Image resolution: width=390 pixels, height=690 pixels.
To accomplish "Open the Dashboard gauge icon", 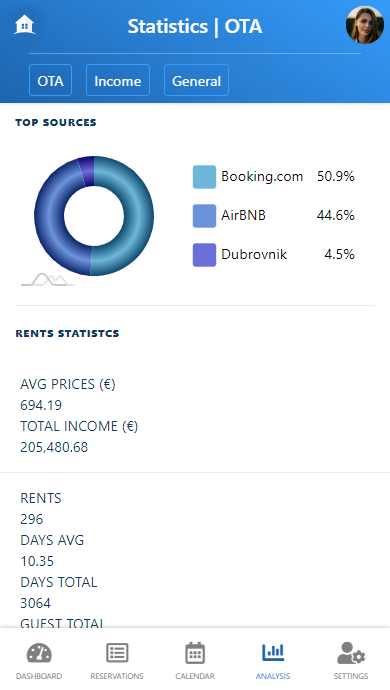I will point(39,653).
